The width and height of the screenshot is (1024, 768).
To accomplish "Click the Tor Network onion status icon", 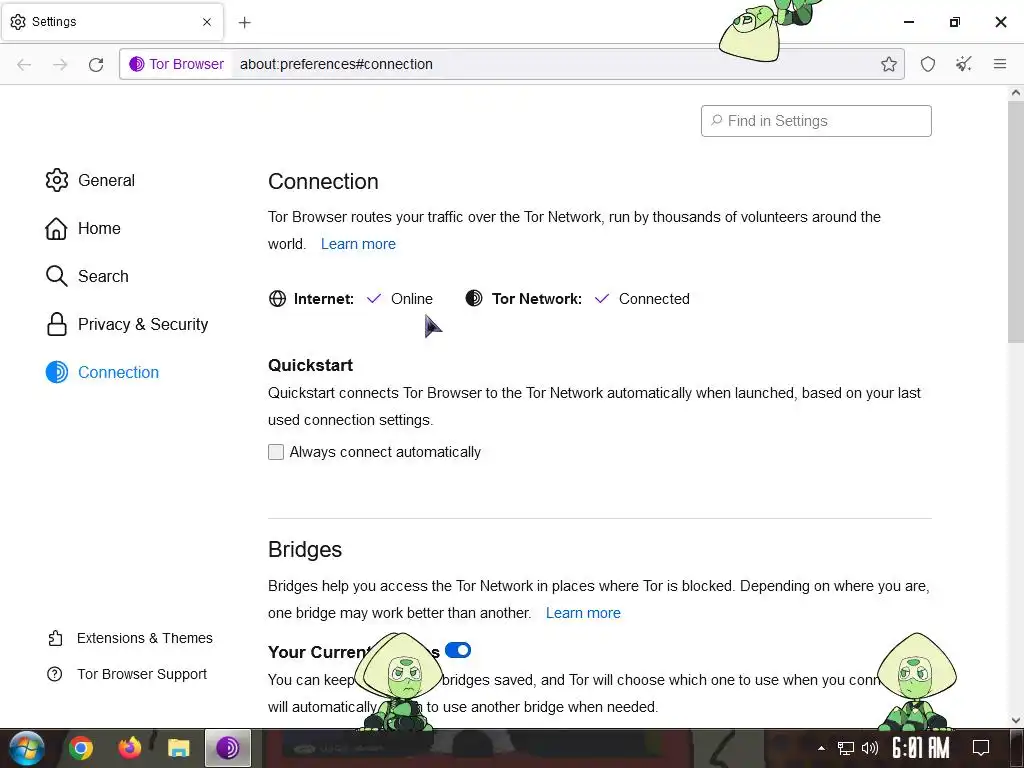I will [x=474, y=298].
